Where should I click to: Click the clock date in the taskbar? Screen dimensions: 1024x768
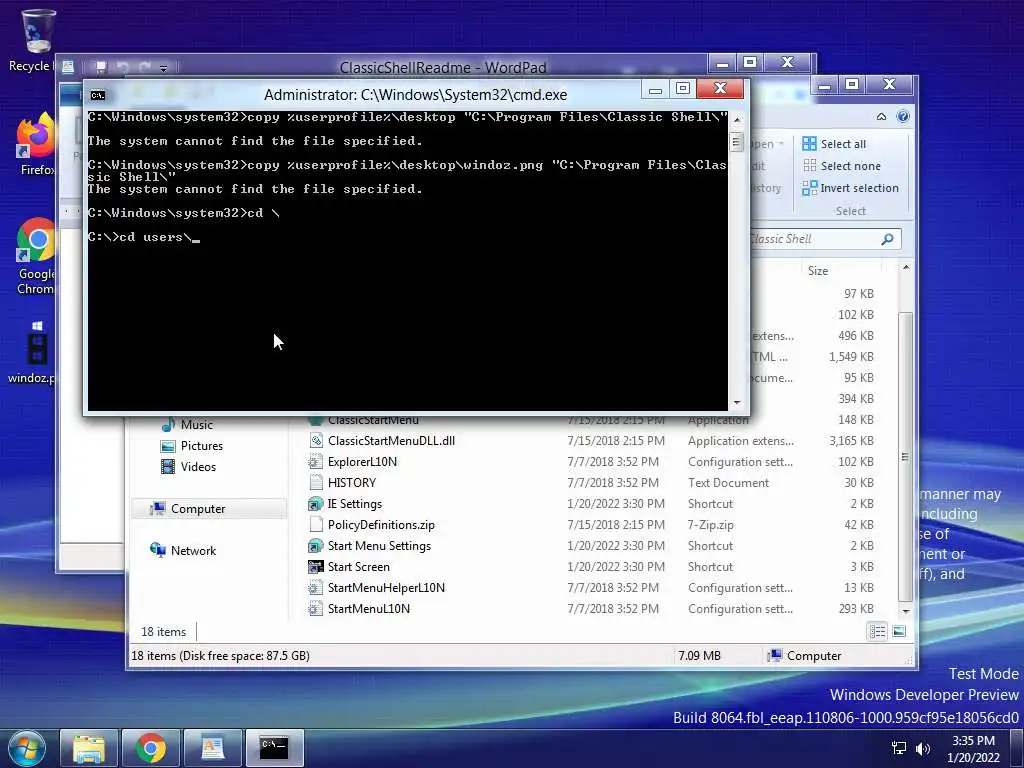coord(973,758)
